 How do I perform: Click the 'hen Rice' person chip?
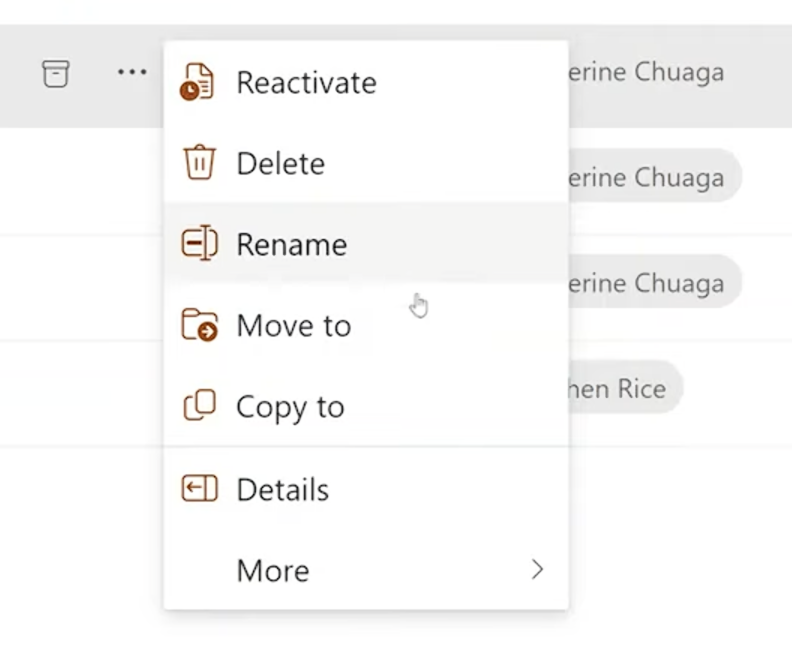point(625,388)
